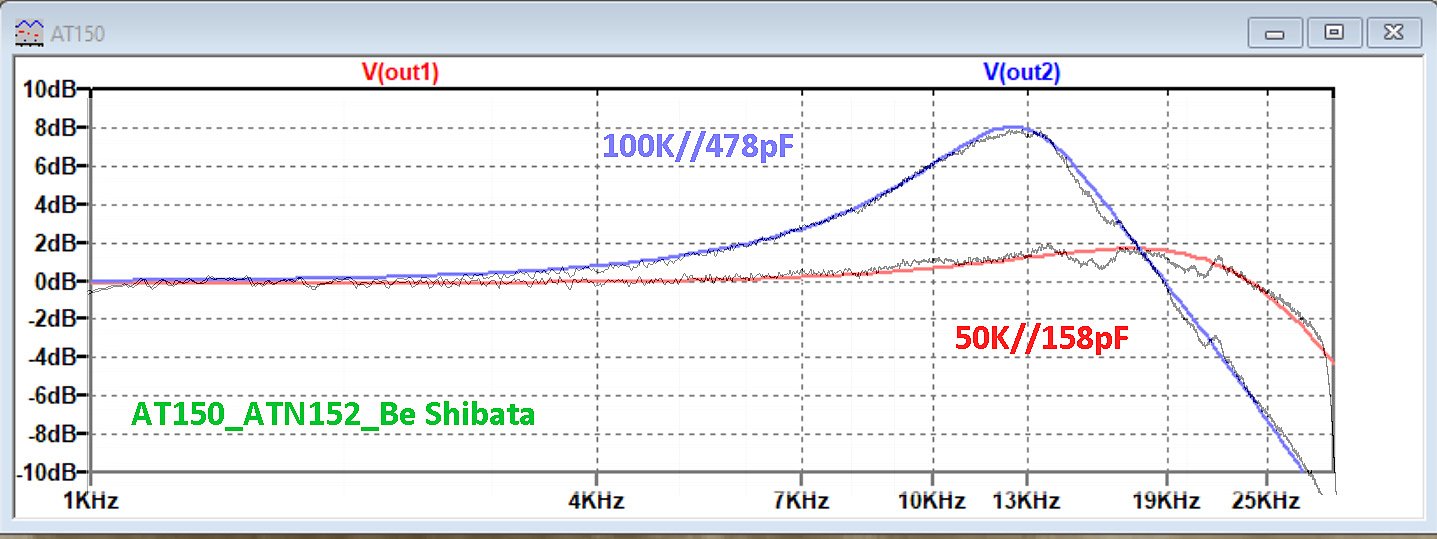The image size is (1437, 539).
Task: Click the 7KHz frequency axis label
Action: [801, 500]
